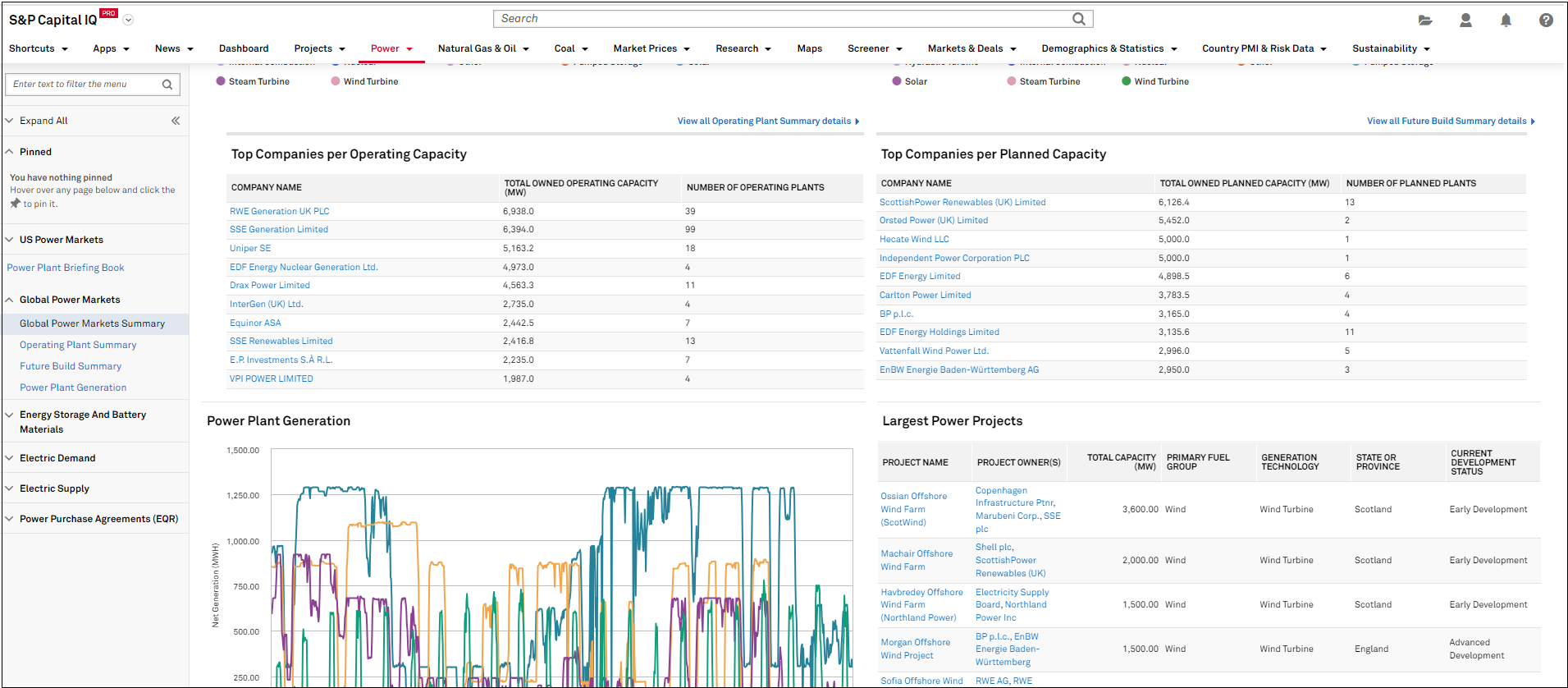The image size is (1568, 688).
Task: Open the notifications bell
Action: click(1506, 21)
